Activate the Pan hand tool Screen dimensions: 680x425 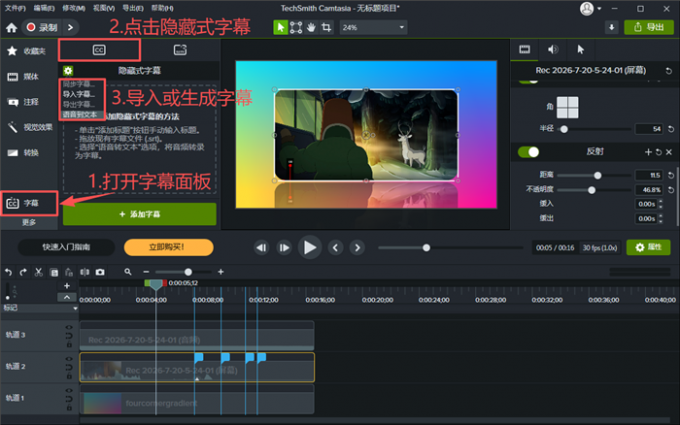click(x=311, y=27)
